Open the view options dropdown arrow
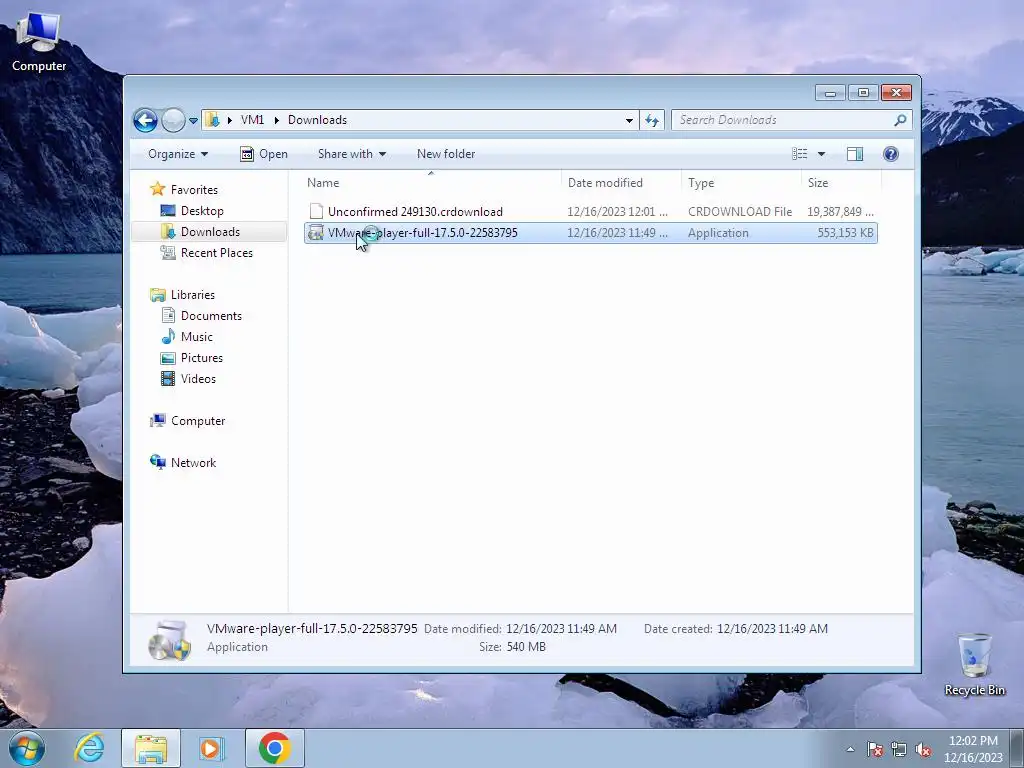 822,154
